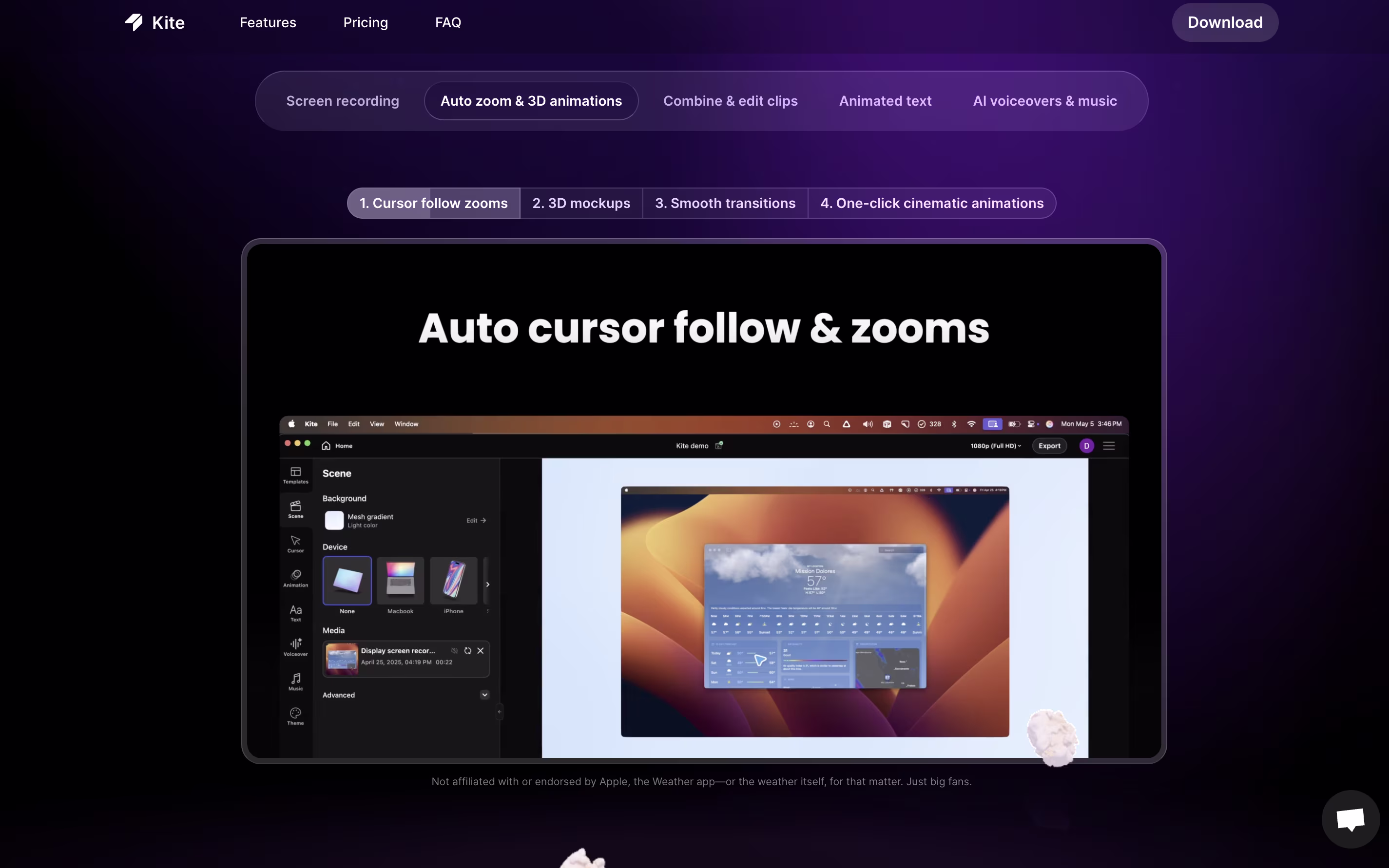Open the Music sidebar panel

coord(295,681)
